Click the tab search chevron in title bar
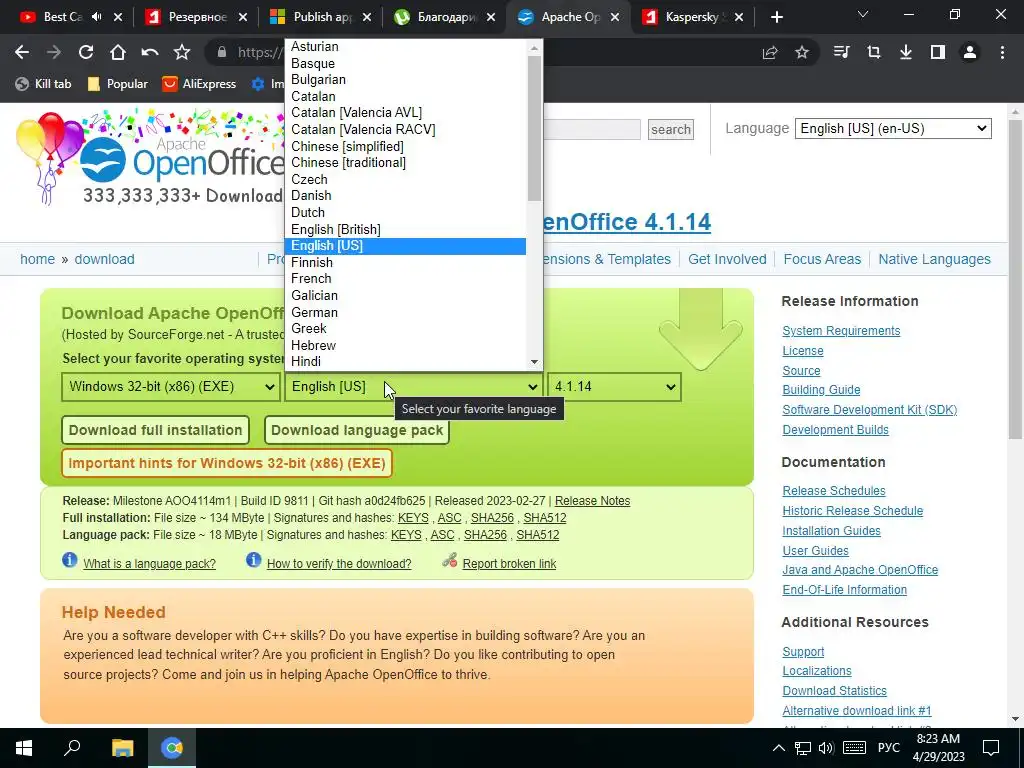1024x768 pixels. point(863,14)
